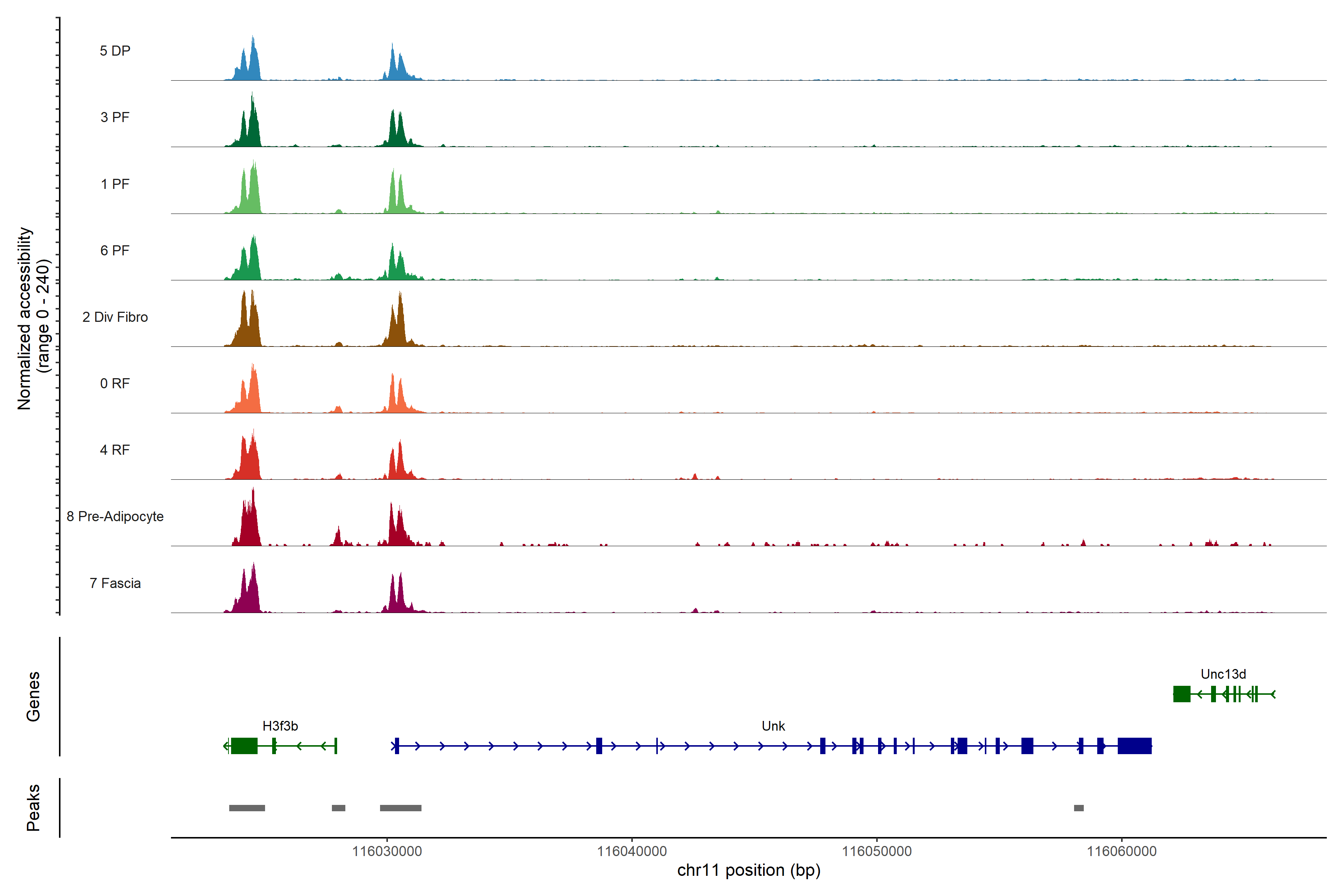Click the 2 Div Fibro track label

coord(115,317)
